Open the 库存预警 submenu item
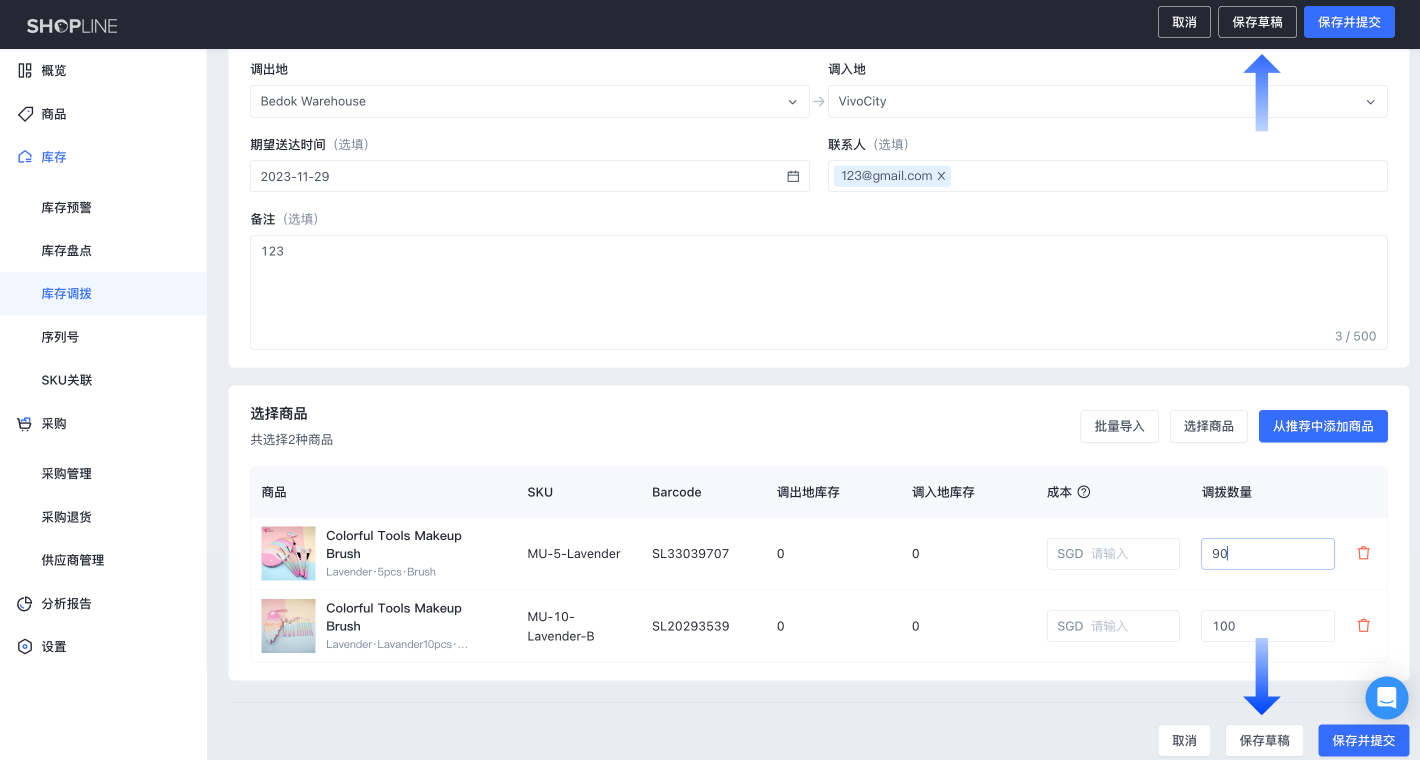Image resolution: width=1420 pixels, height=760 pixels. point(67,208)
